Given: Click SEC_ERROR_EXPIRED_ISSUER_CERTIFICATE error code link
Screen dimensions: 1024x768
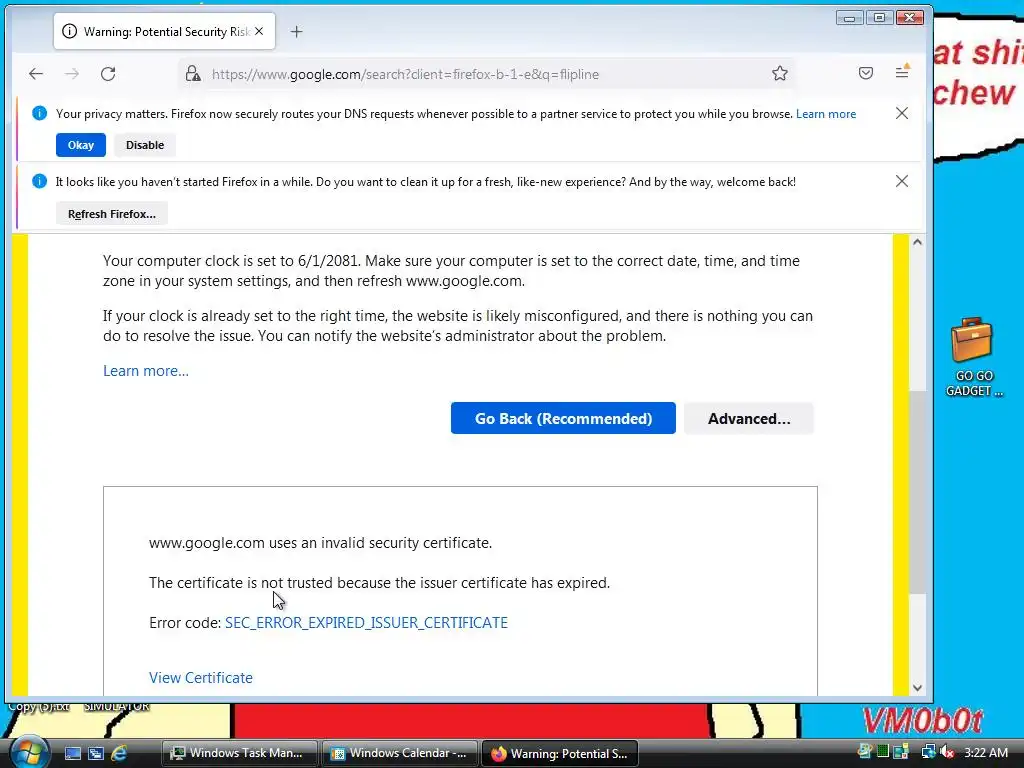Looking at the screenshot, I should (366, 623).
